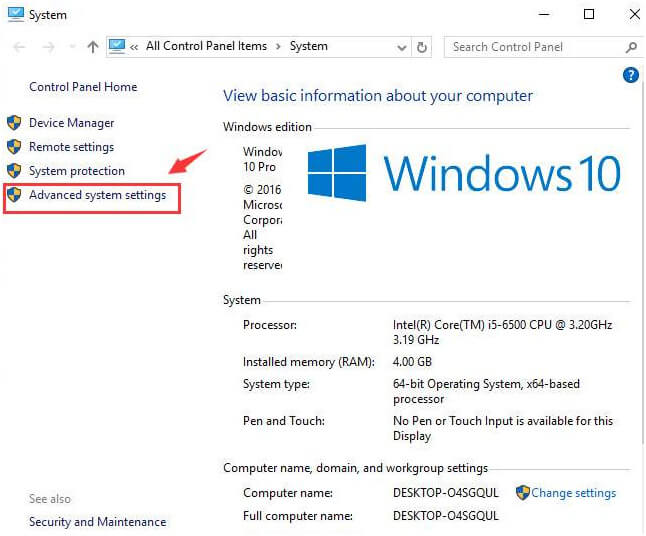Click the Pen and Touch: label
646x536 pixels.
tap(284, 421)
